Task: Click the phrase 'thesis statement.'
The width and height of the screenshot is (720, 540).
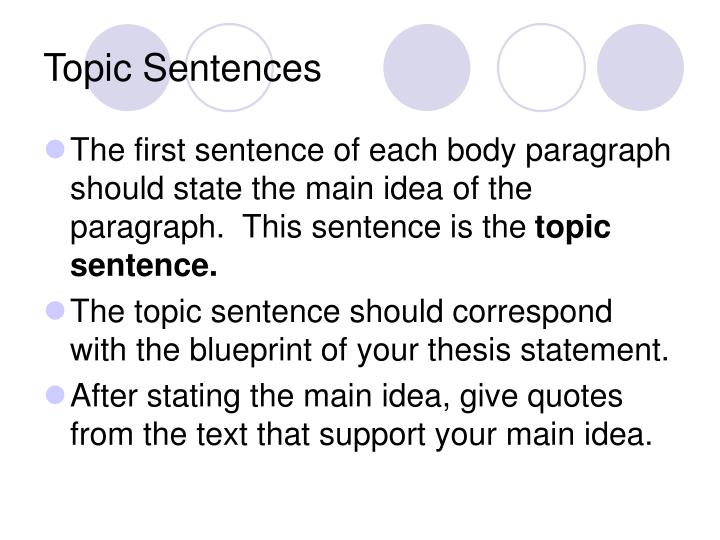Action: (x=548, y=350)
